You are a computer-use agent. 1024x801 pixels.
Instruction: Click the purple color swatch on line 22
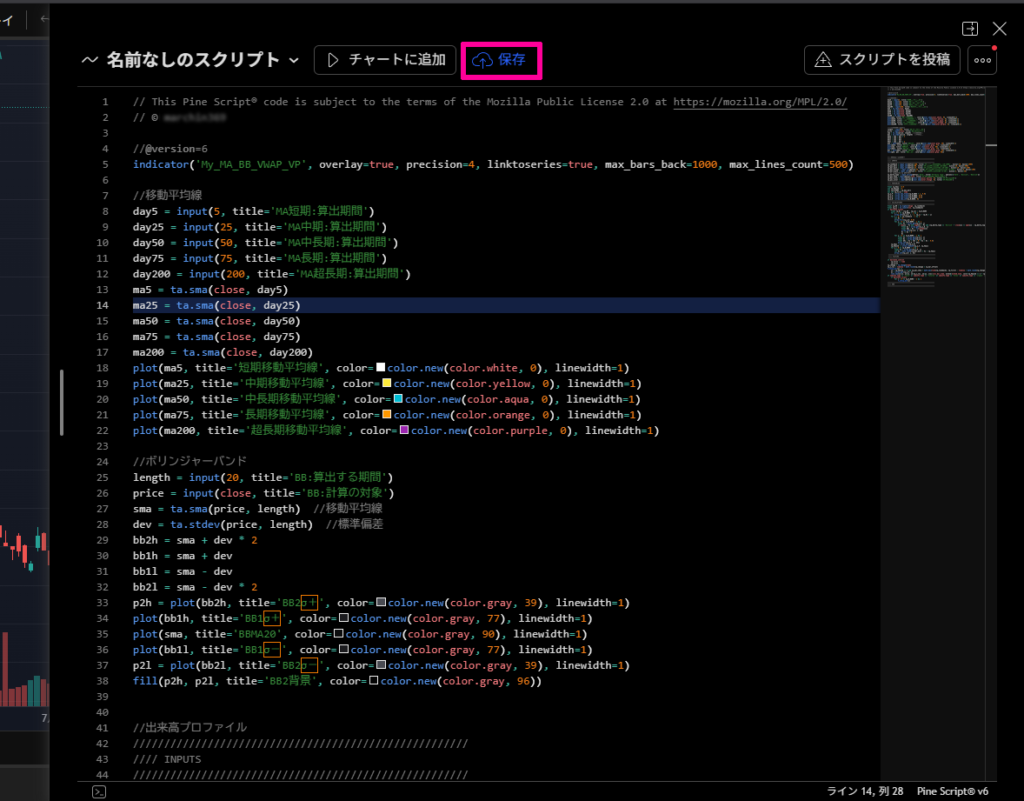point(405,431)
